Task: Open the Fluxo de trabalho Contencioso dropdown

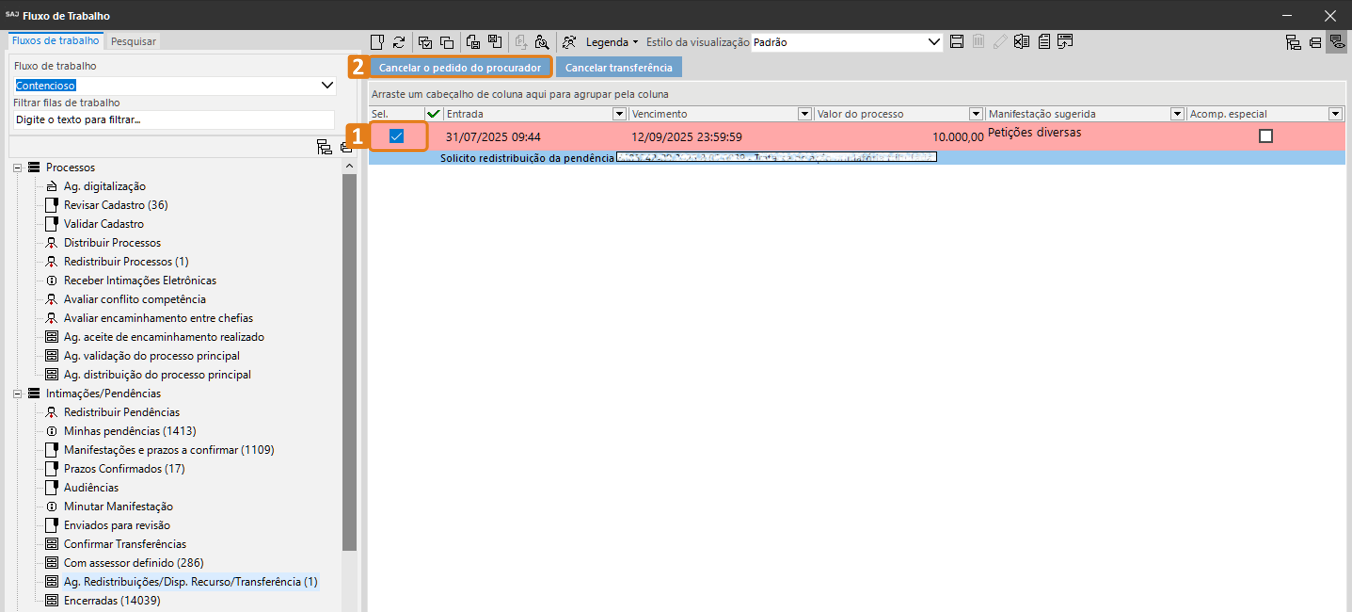Action: (x=327, y=85)
